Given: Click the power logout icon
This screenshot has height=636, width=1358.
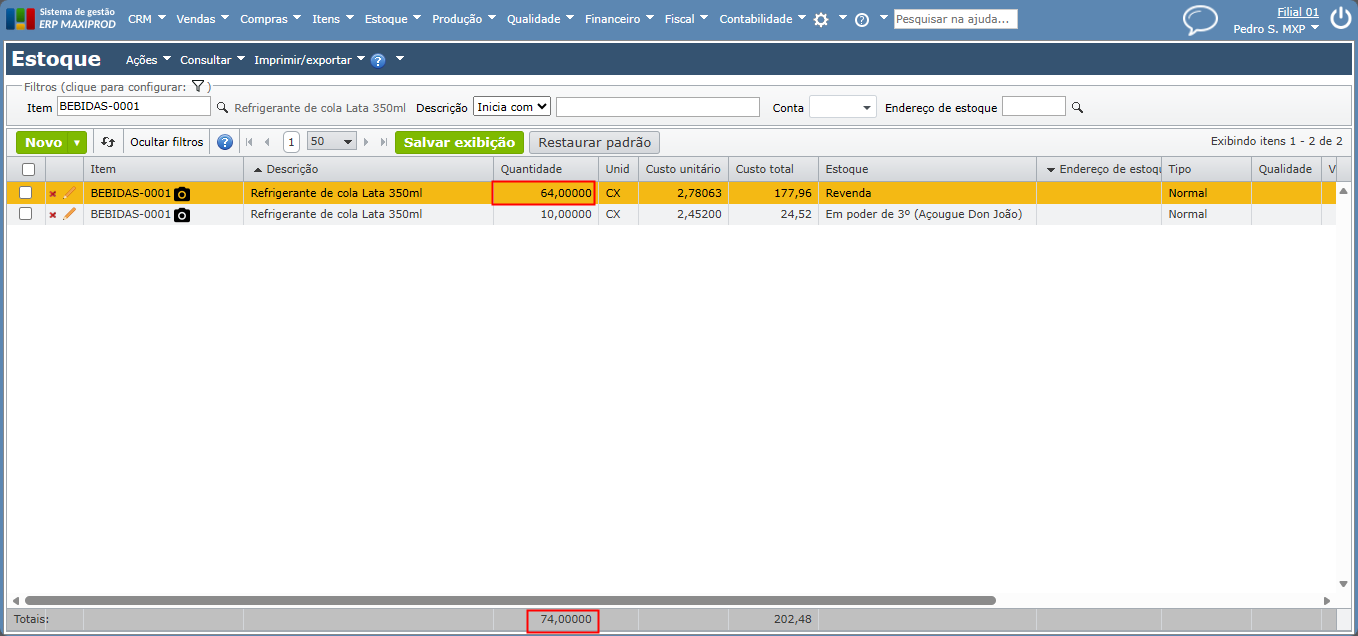Looking at the screenshot, I should coord(1340,19).
